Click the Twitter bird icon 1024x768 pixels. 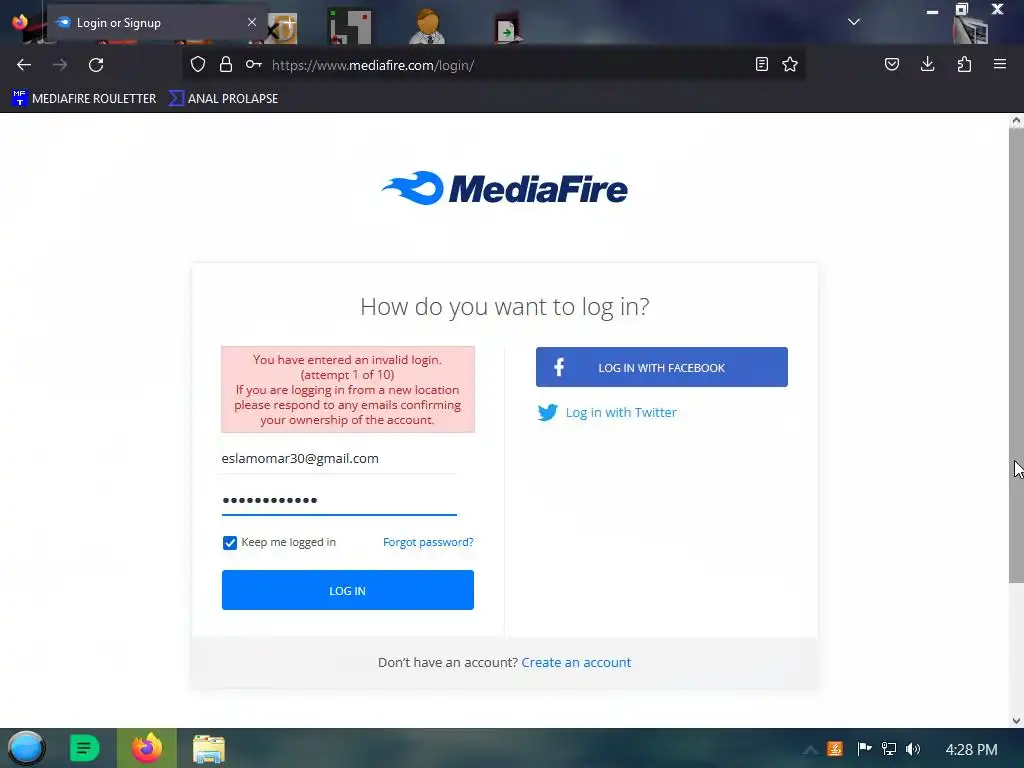click(x=547, y=413)
